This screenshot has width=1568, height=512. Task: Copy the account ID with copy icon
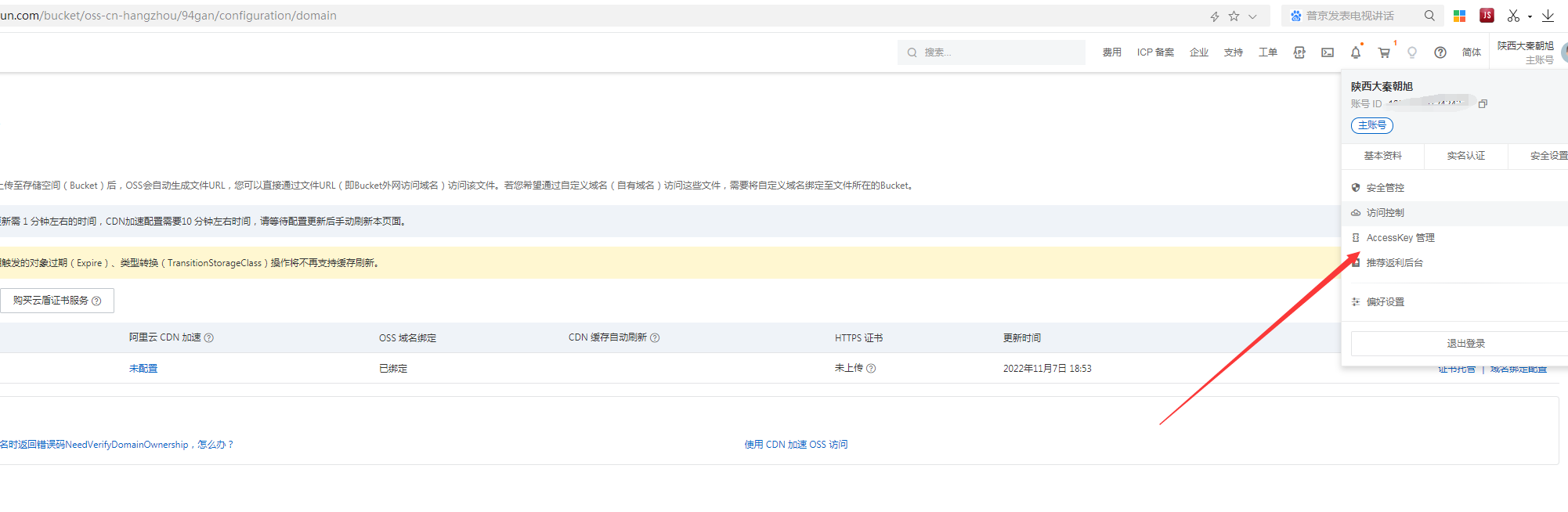coord(1483,103)
